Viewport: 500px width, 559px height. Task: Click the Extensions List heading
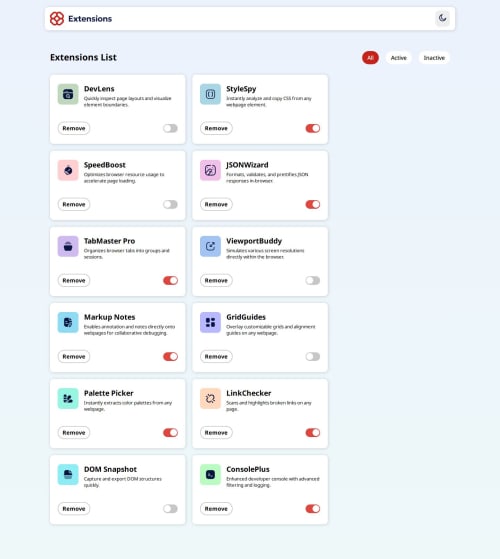(83, 57)
